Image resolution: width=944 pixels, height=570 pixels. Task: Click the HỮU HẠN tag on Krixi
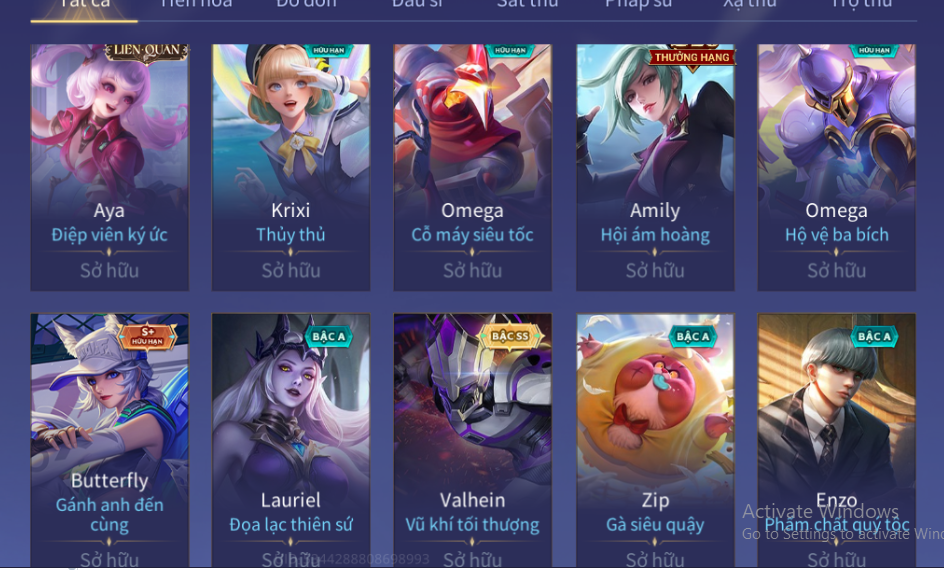(x=329, y=51)
